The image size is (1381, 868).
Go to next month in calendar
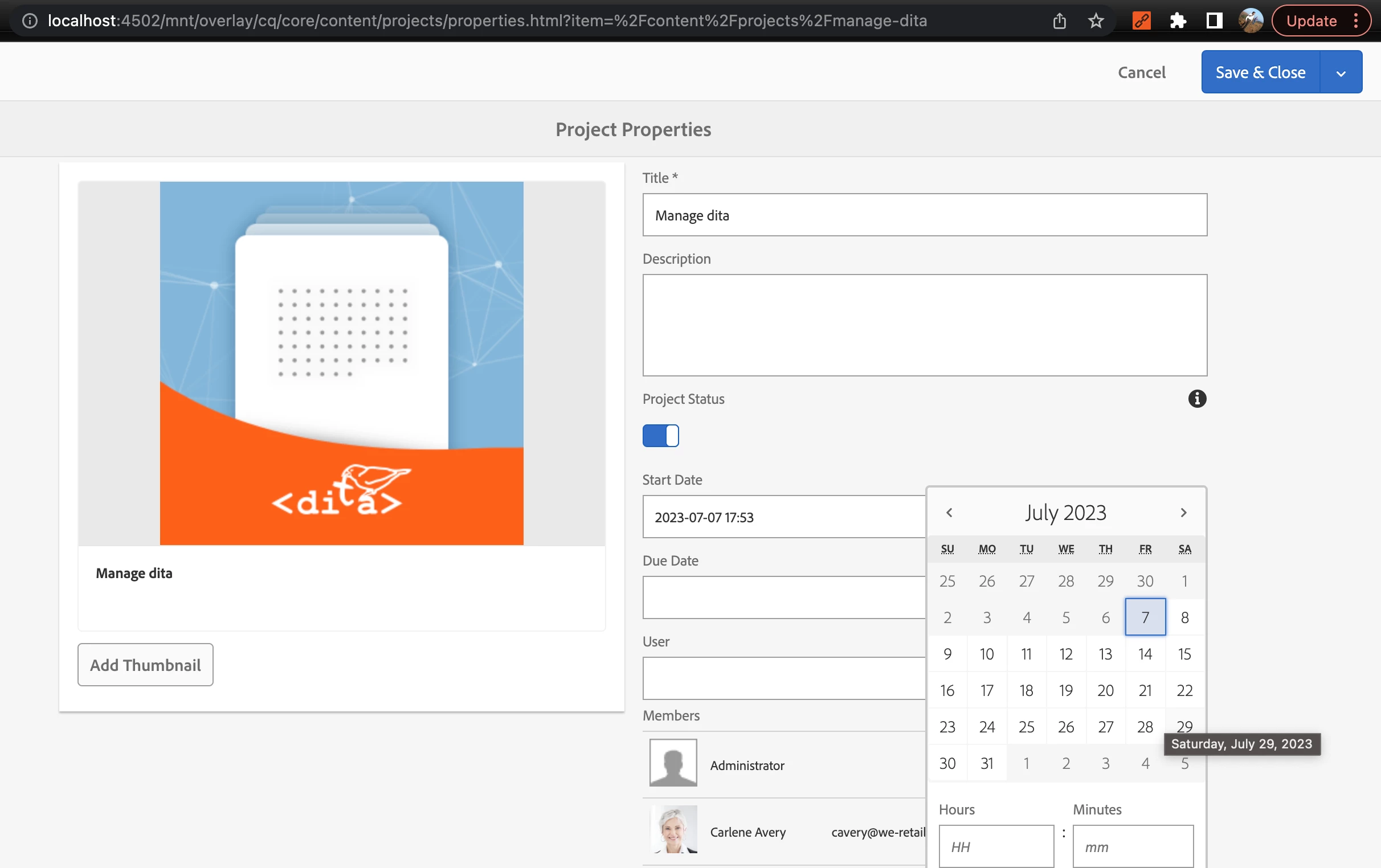click(x=1183, y=513)
